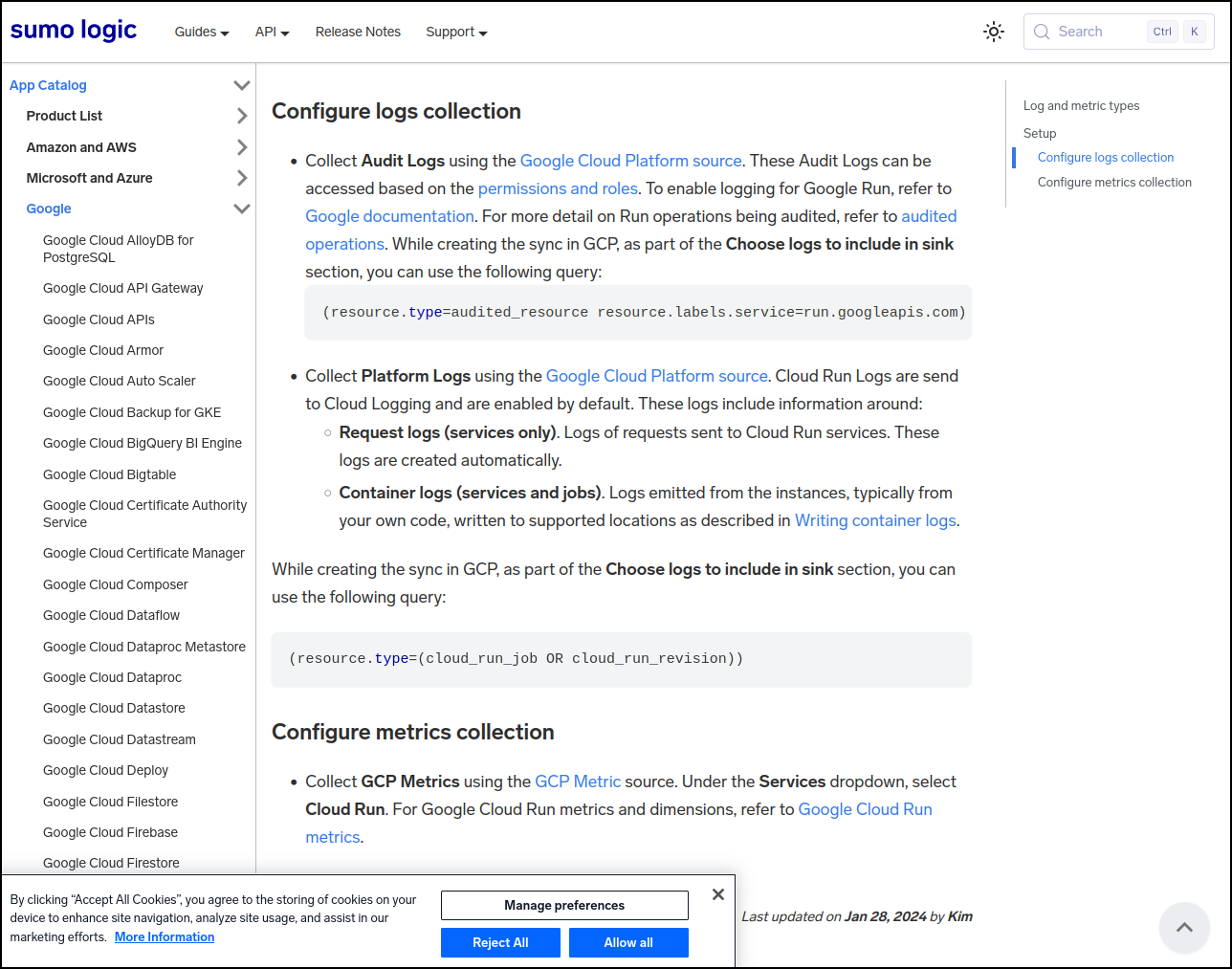Screen dimensions: 1232x969
Task: Open the Google Cloud Armor sidebar item
Action: point(103,350)
